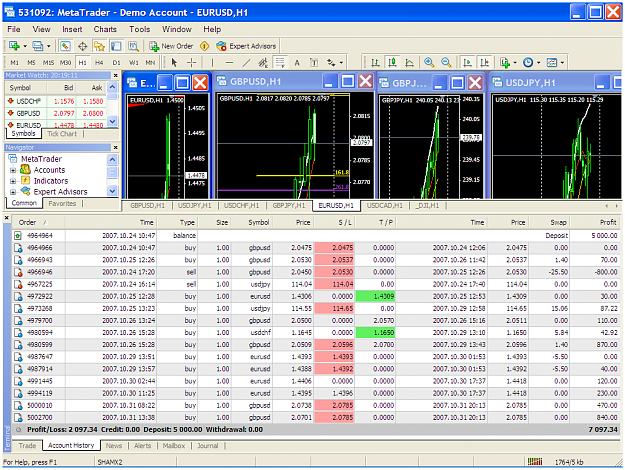The width and height of the screenshot is (625, 470).
Task: Click the GBPUSD row in Market Watch
Action: point(56,113)
